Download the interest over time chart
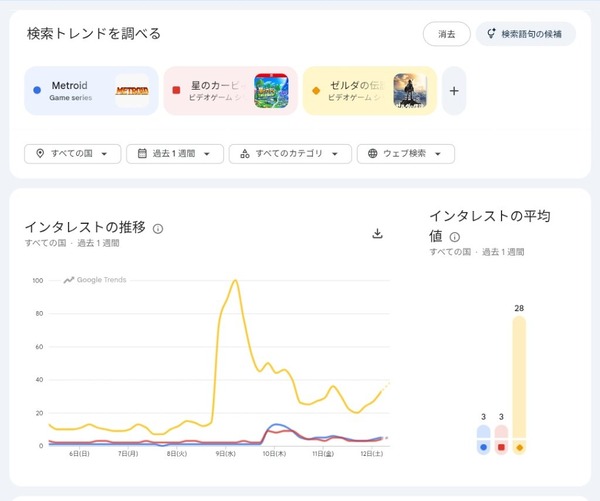 [x=378, y=233]
